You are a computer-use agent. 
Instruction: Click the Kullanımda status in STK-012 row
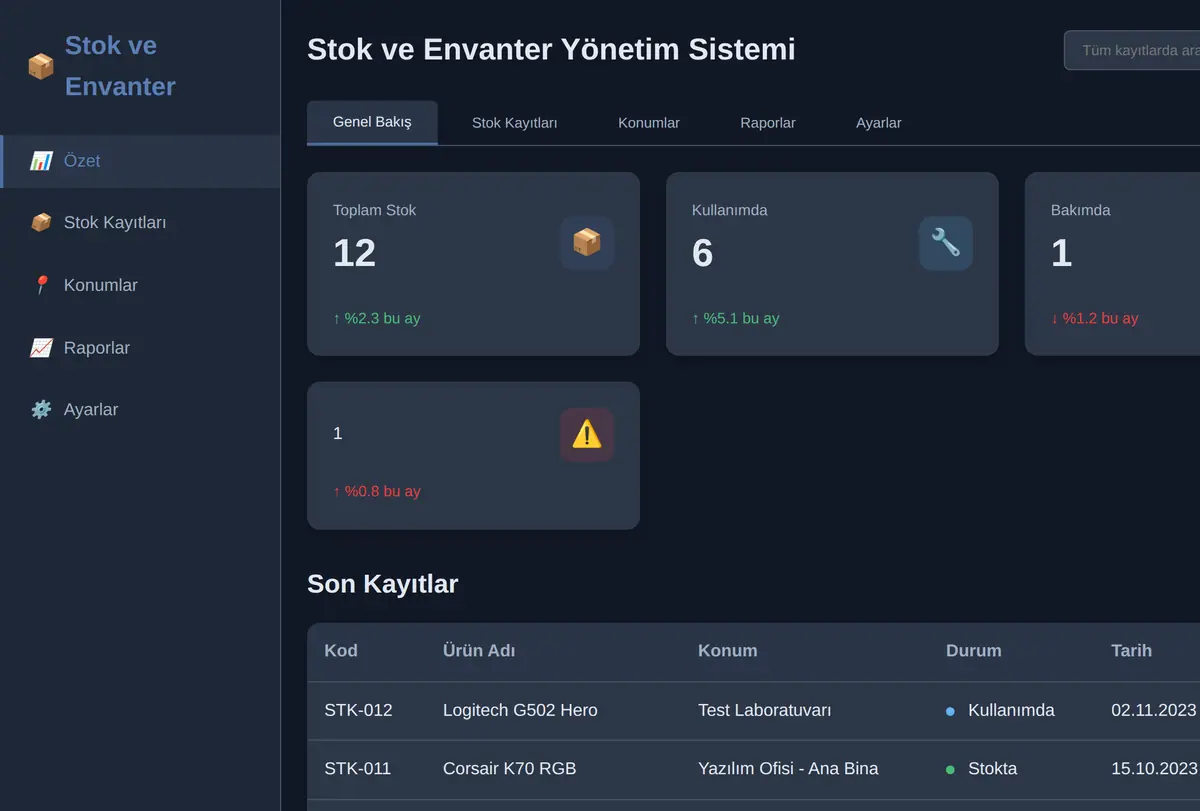[x=1000, y=711]
